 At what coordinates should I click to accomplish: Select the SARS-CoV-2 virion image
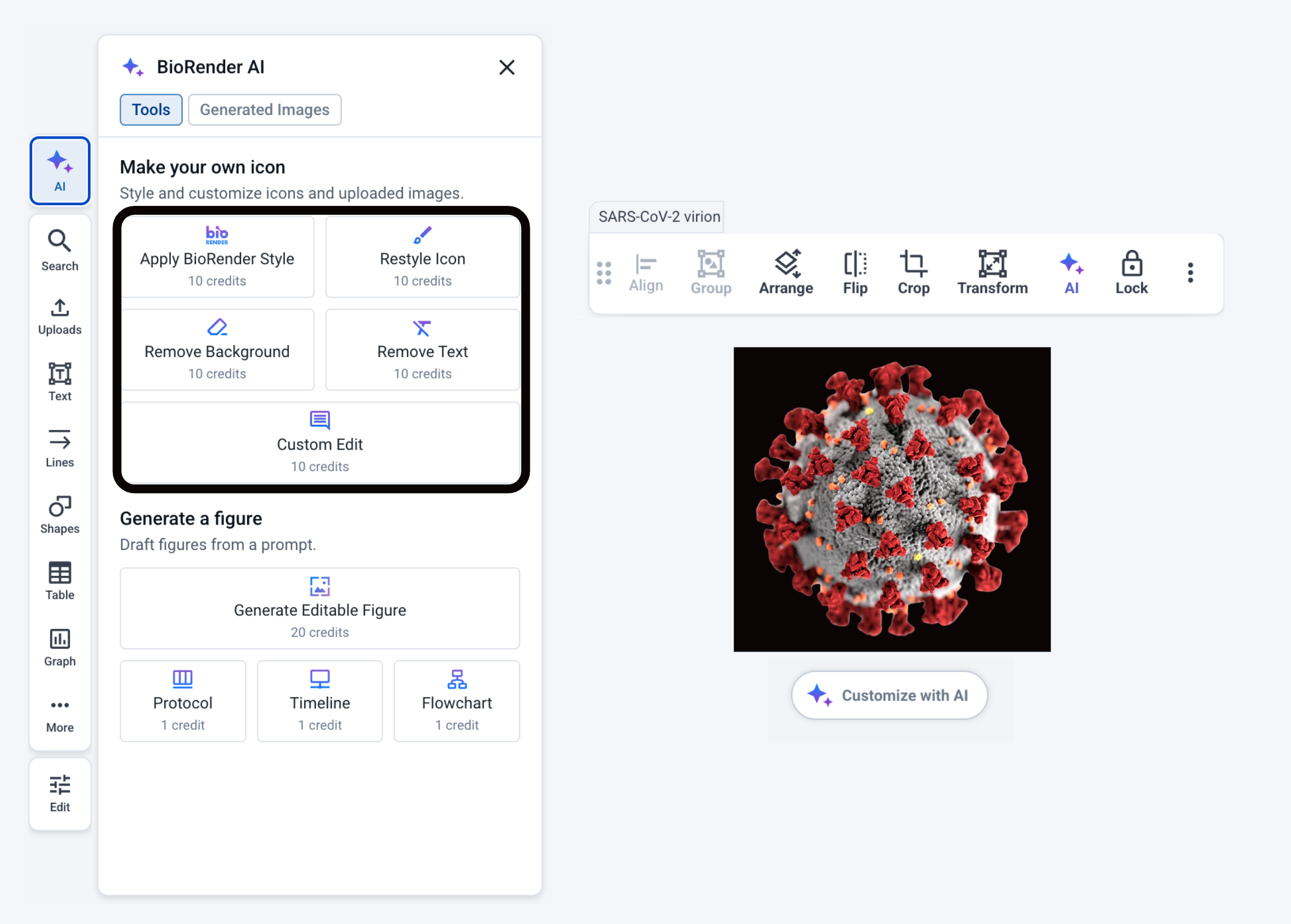892,499
